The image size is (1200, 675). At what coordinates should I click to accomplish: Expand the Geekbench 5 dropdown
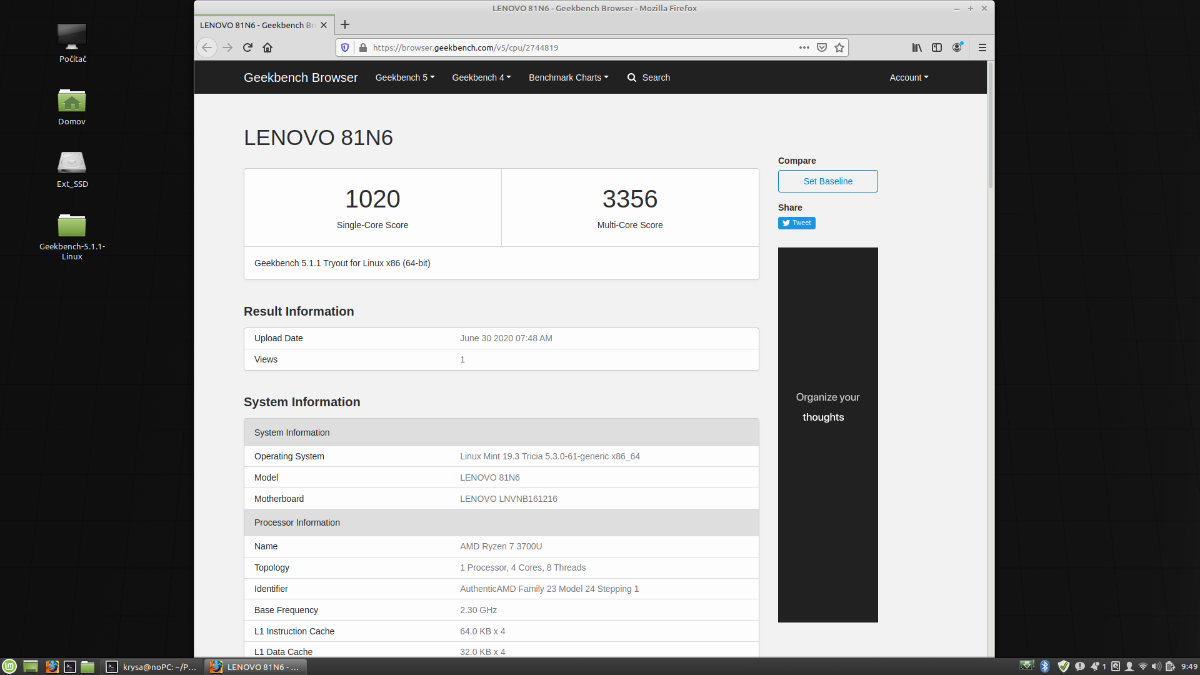coord(404,78)
